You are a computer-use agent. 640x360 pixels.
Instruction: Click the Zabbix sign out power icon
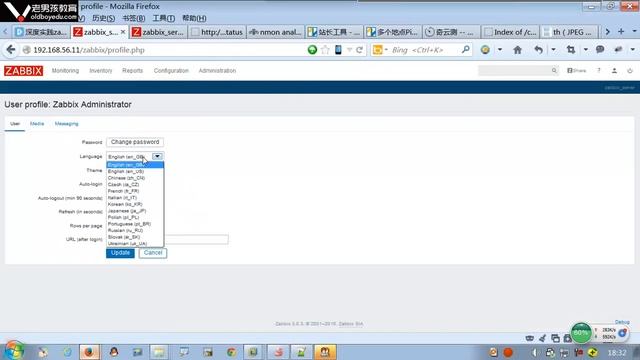[x=630, y=71]
